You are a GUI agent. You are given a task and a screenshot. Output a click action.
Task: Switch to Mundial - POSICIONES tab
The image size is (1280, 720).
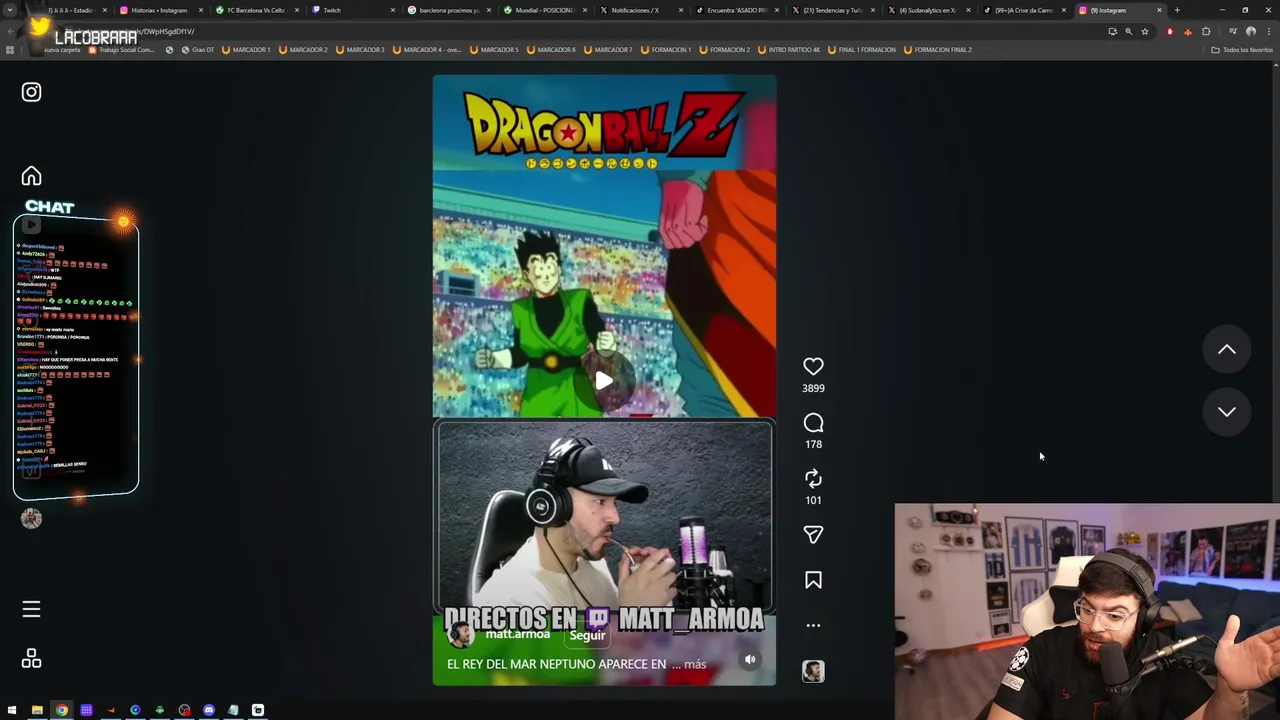click(543, 10)
